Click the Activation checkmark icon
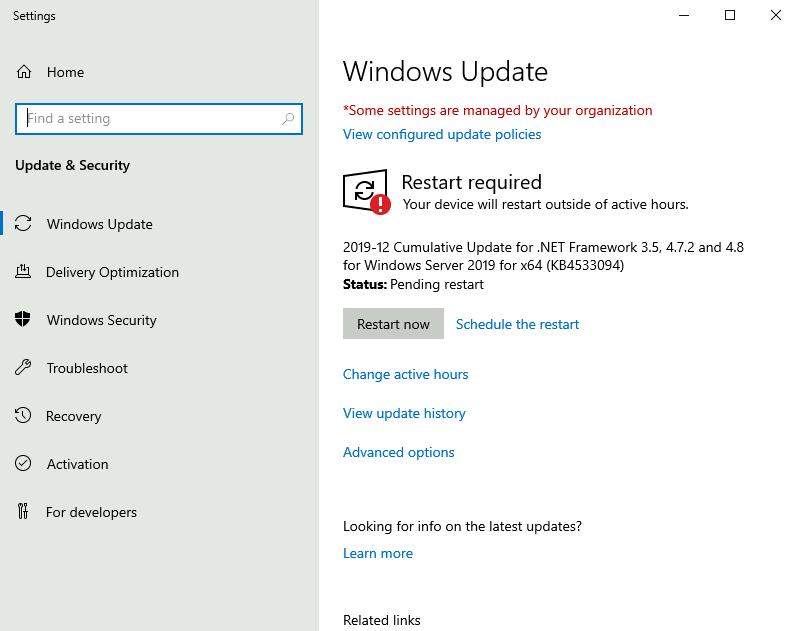Viewport: 798px width, 631px height. (24, 464)
